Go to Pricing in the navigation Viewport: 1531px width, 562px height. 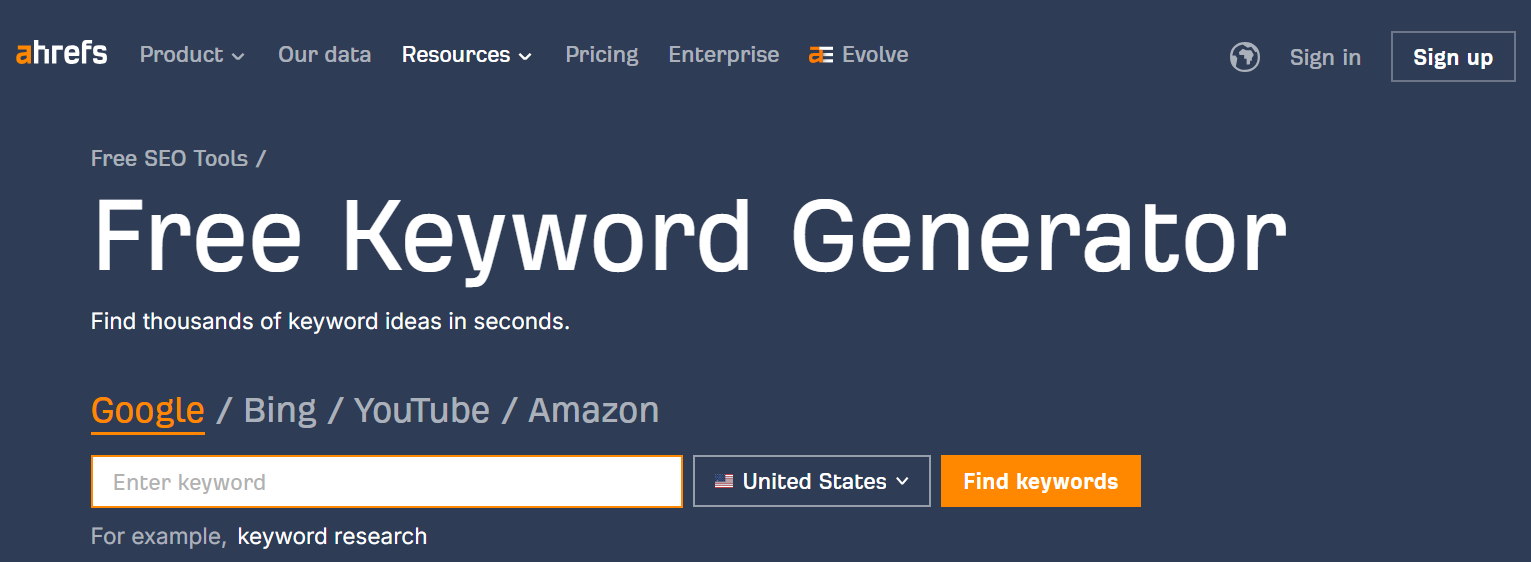[601, 55]
